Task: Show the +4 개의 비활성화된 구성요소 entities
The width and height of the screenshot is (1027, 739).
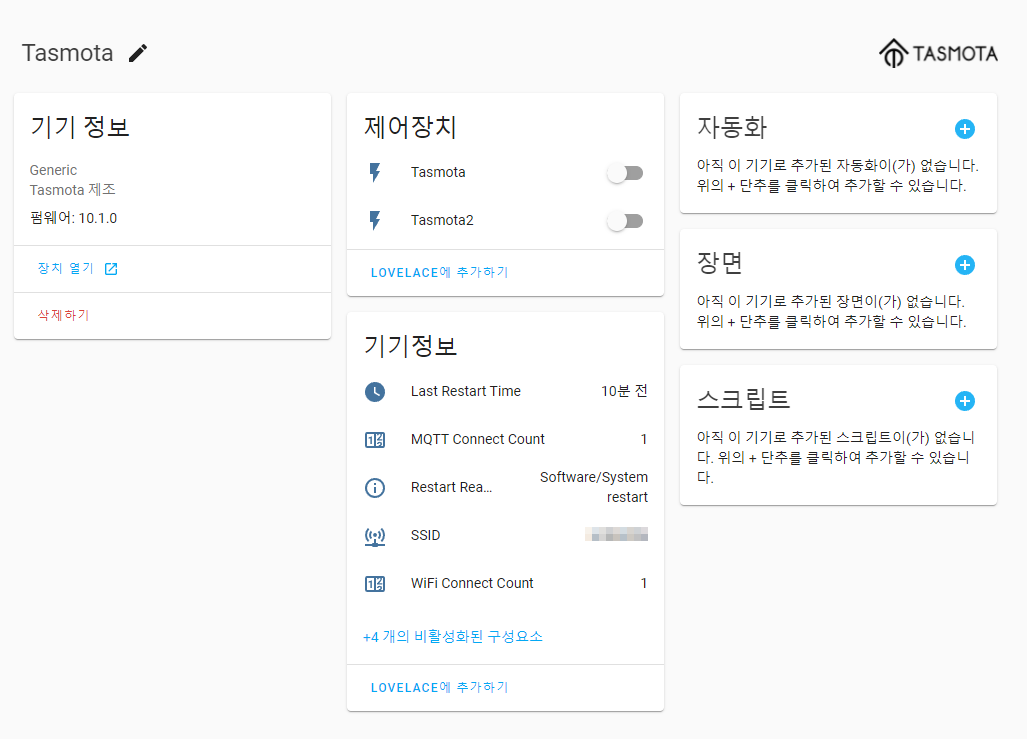Action: 453,637
